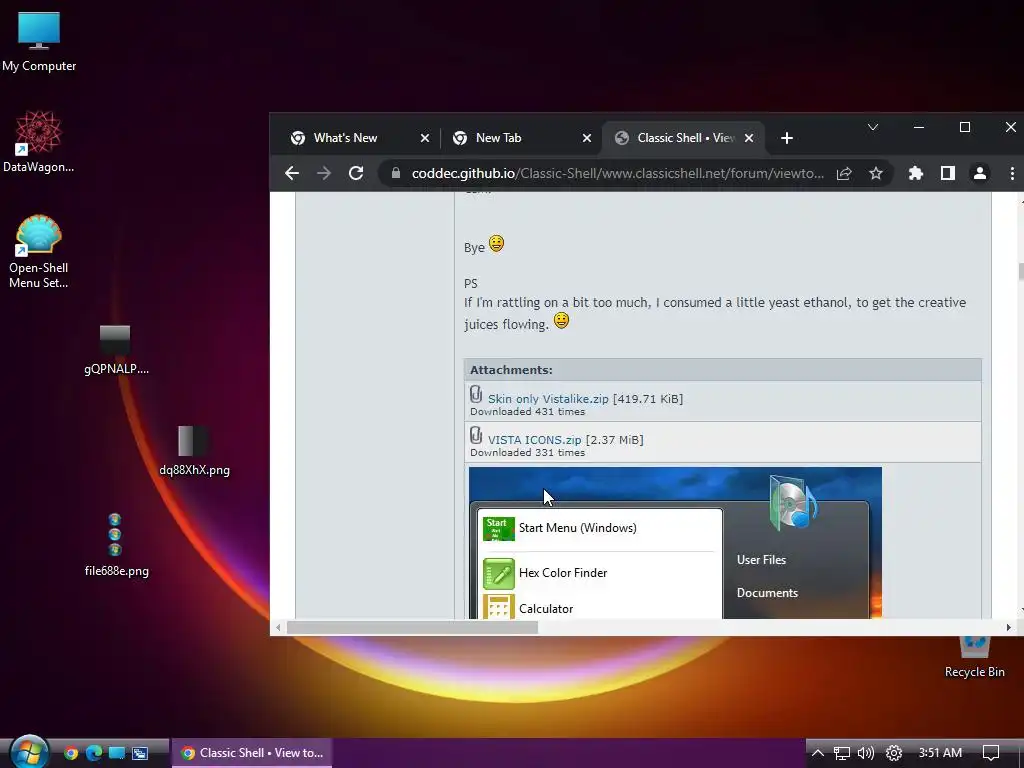Open the taskbar quick launch window-switcher icon
1024x768 pixels.
pyautogui.click(x=140, y=753)
